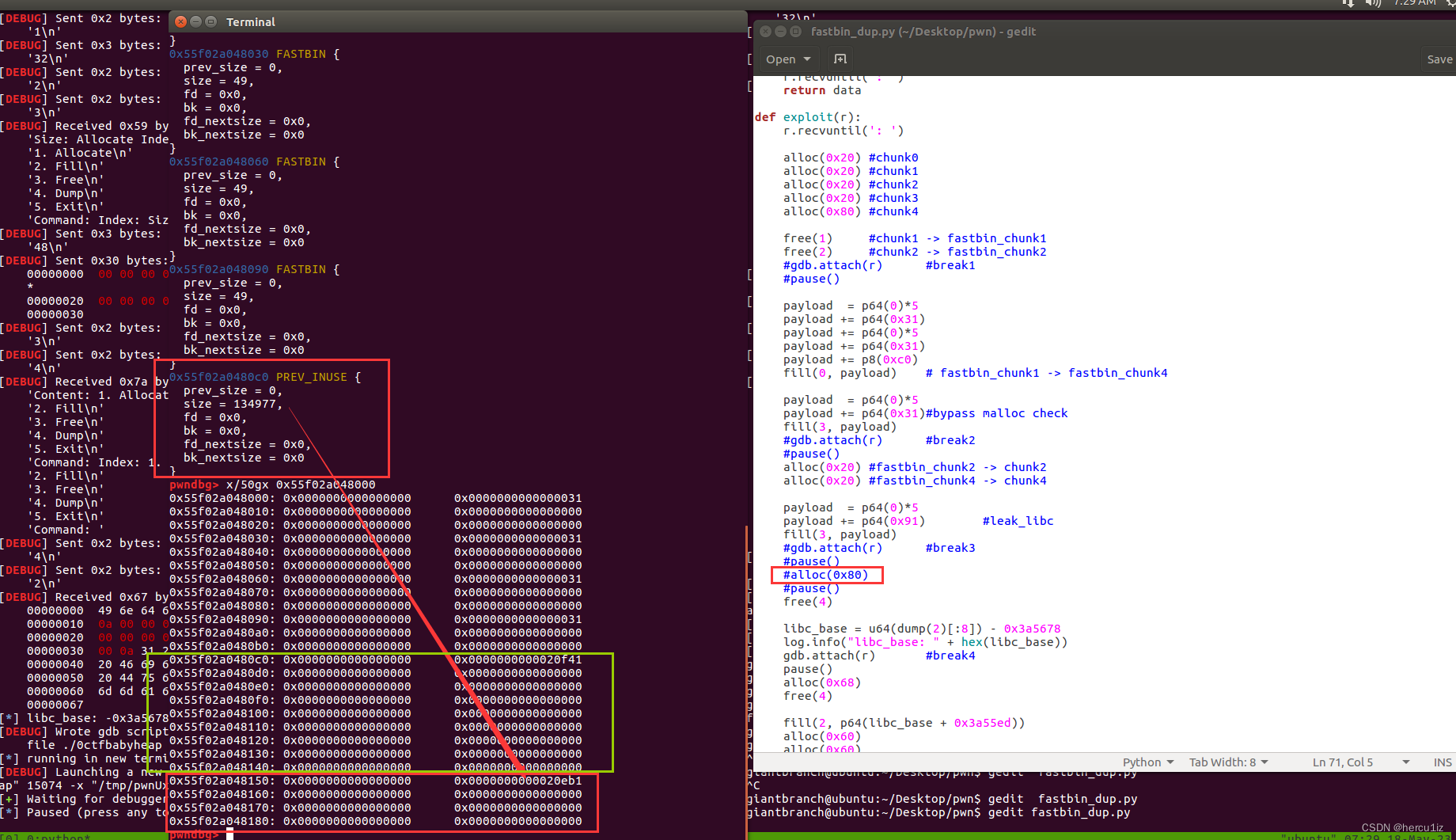Click '0x55f02a048060 FASTBIN {' in Terminal
Image resolution: width=1456 pixels, height=840 pixels.
(x=254, y=162)
